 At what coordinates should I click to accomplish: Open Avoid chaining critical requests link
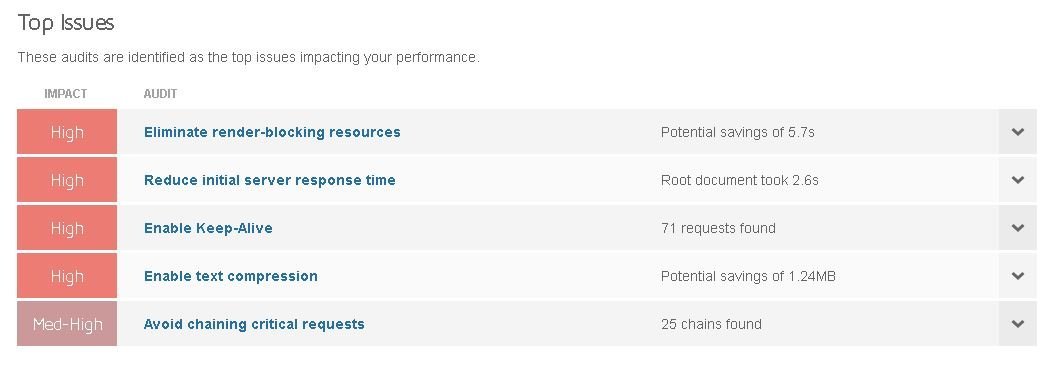[254, 325]
